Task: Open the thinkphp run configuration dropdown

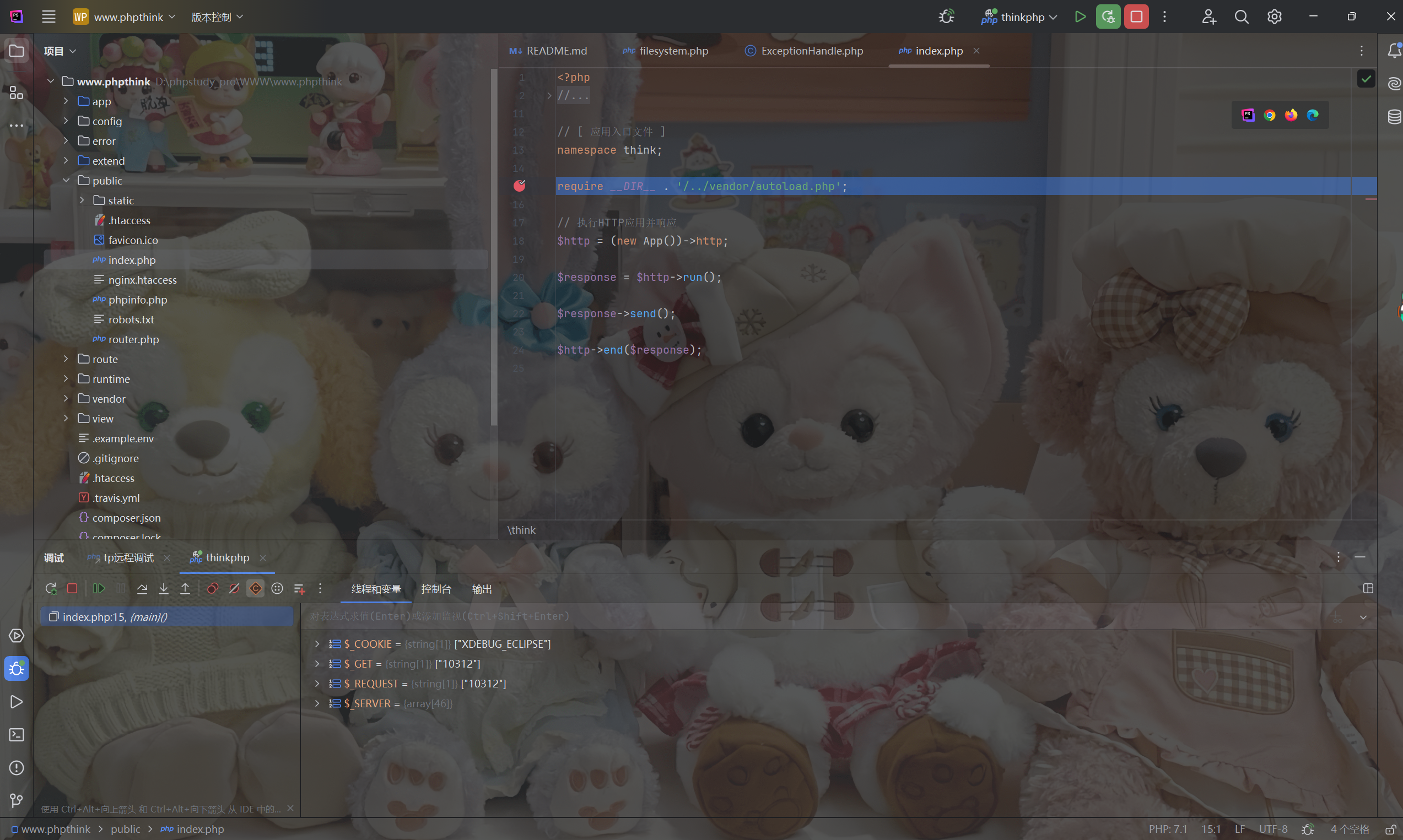Action: pyautogui.click(x=1023, y=17)
